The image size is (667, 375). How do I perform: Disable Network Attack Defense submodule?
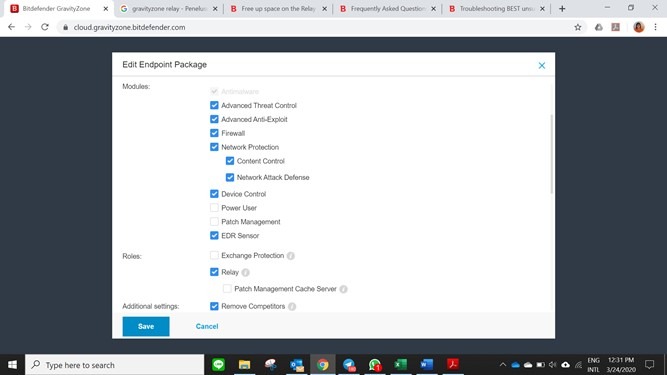pos(230,177)
